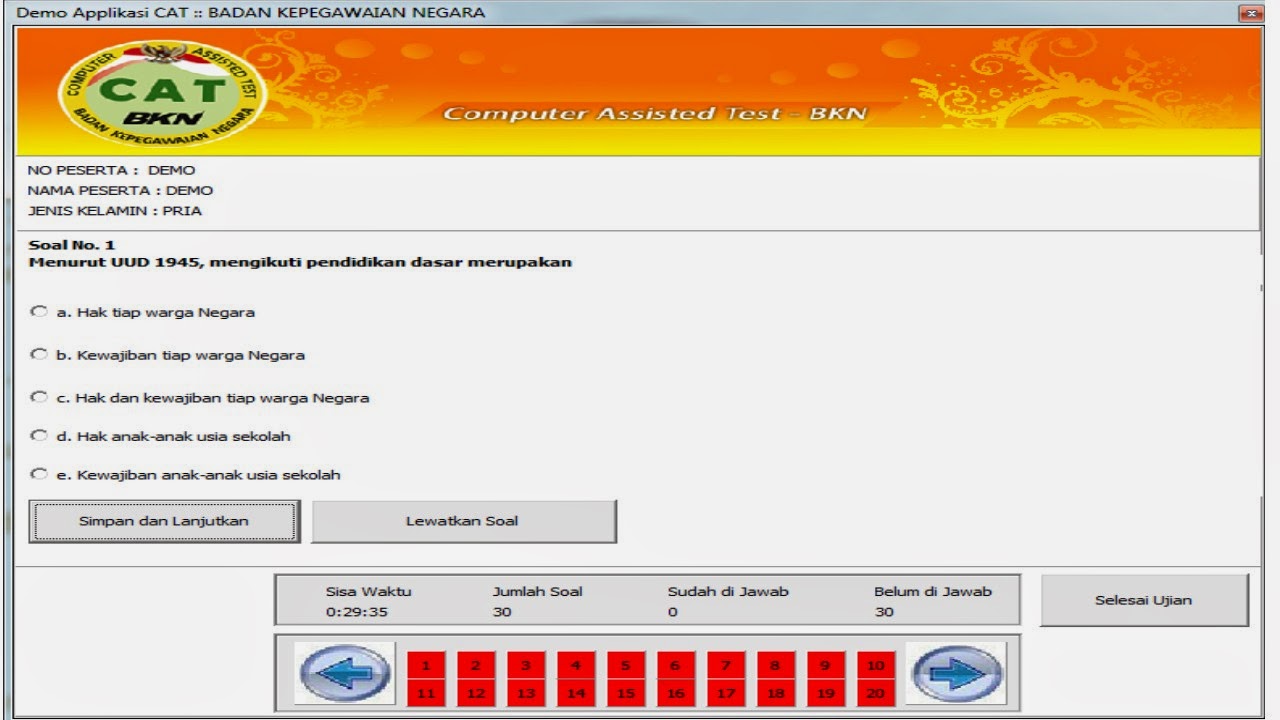This screenshot has width=1280, height=720.
Task: Click the Simpan dan Lanjutkan button
Action: (x=164, y=520)
